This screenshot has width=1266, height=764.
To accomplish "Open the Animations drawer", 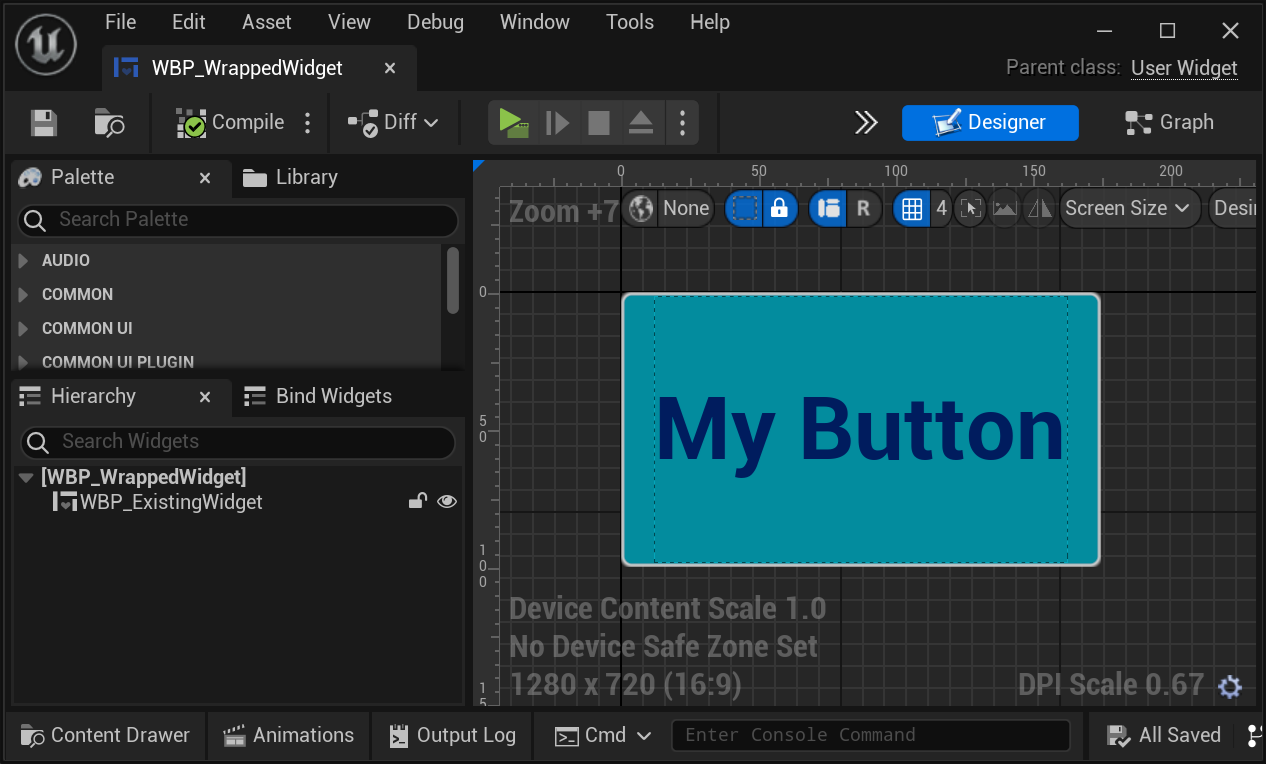I will (288, 735).
